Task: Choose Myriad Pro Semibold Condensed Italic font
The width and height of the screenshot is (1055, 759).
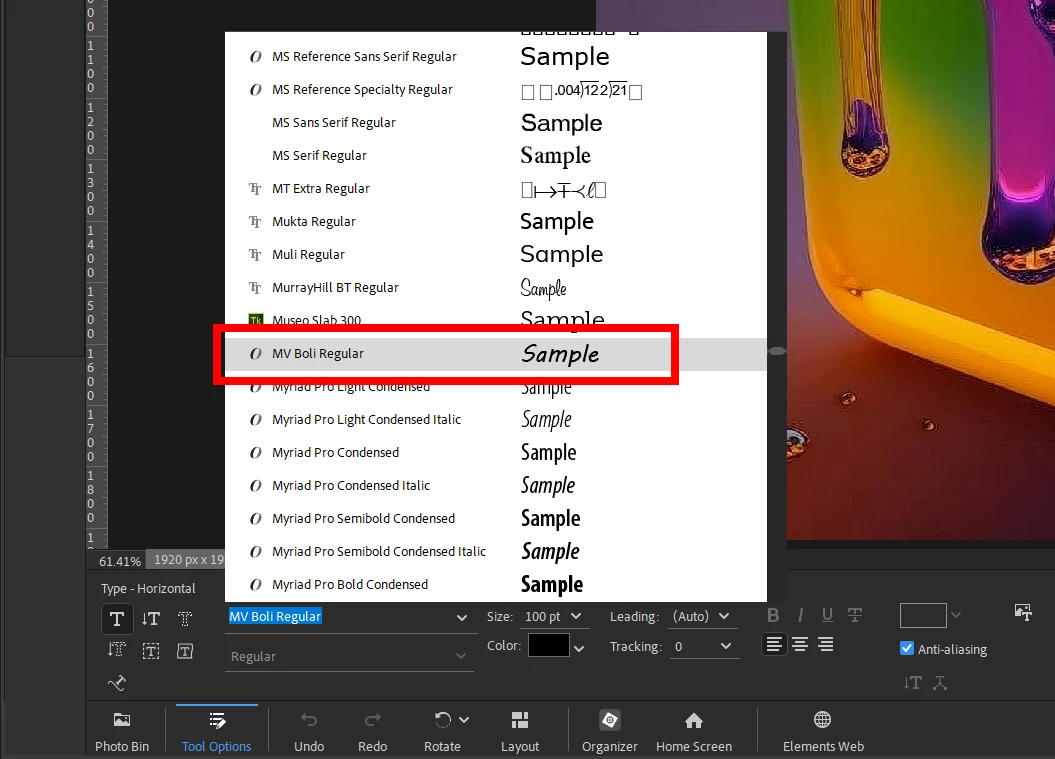Action: pyautogui.click(x=496, y=551)
